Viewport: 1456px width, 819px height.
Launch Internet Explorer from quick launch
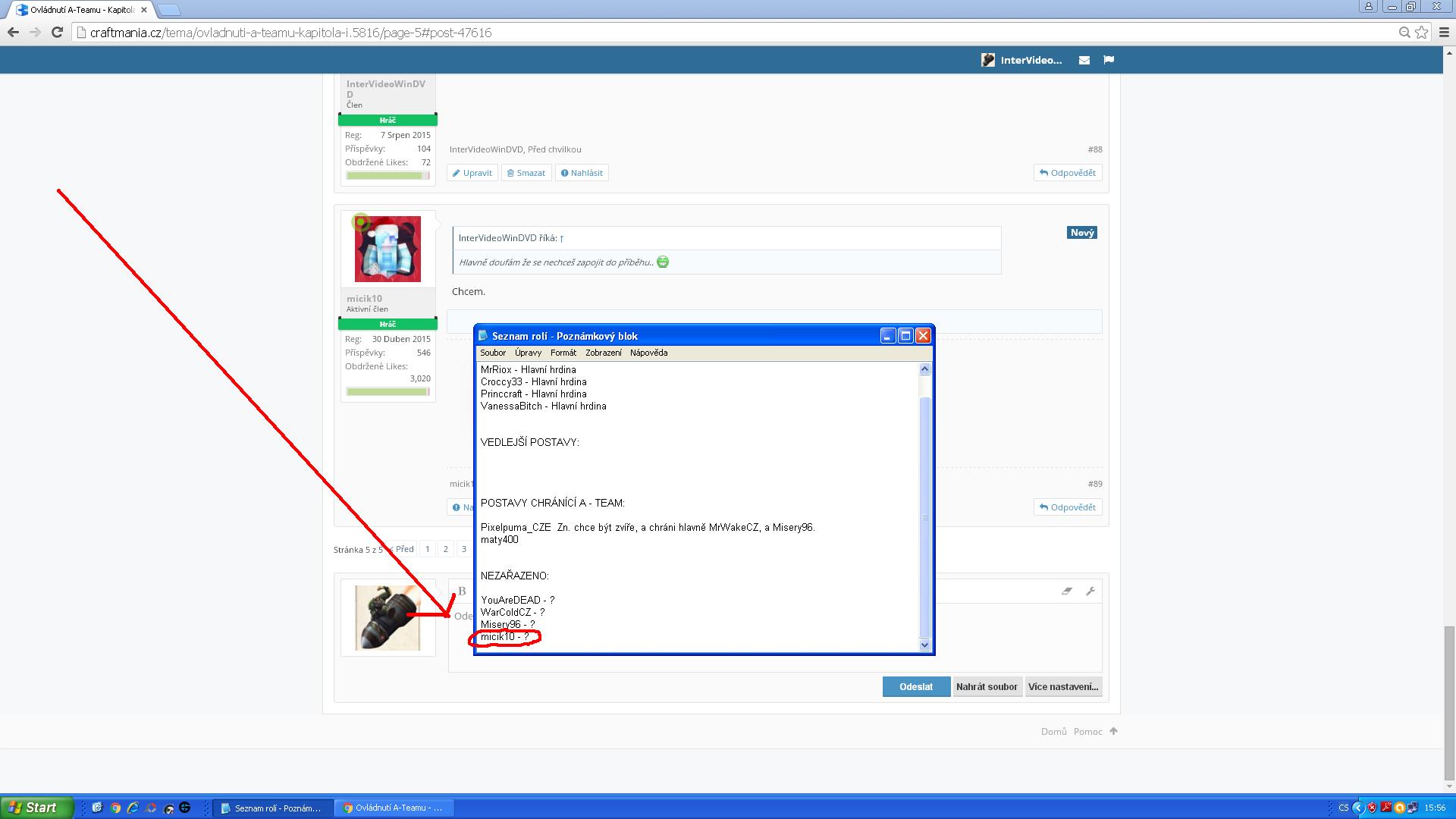[x=133, y=808]
